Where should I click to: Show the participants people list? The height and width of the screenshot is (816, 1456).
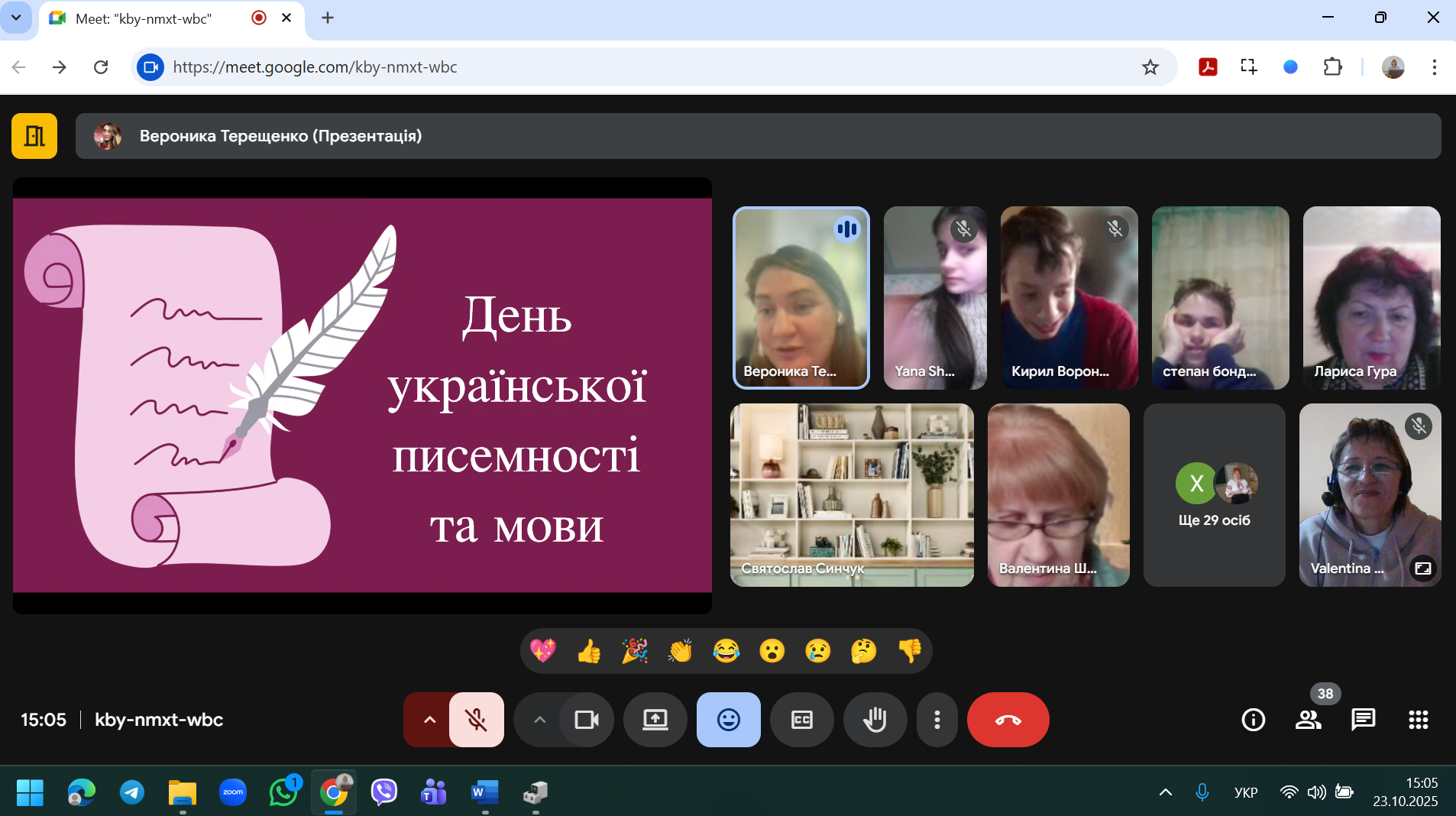coord(1308,720)
